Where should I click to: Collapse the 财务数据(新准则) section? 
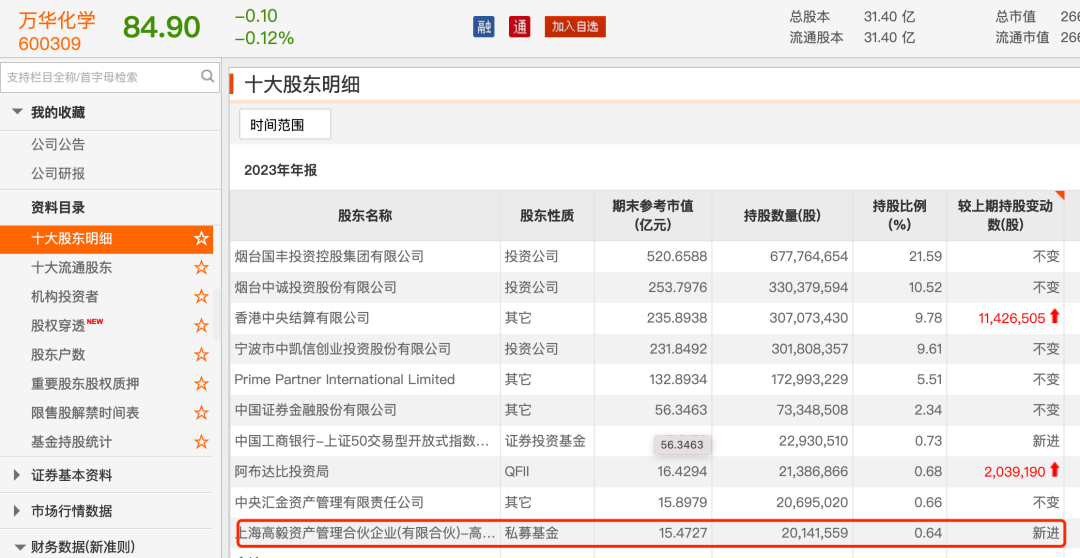click(18, 548)
